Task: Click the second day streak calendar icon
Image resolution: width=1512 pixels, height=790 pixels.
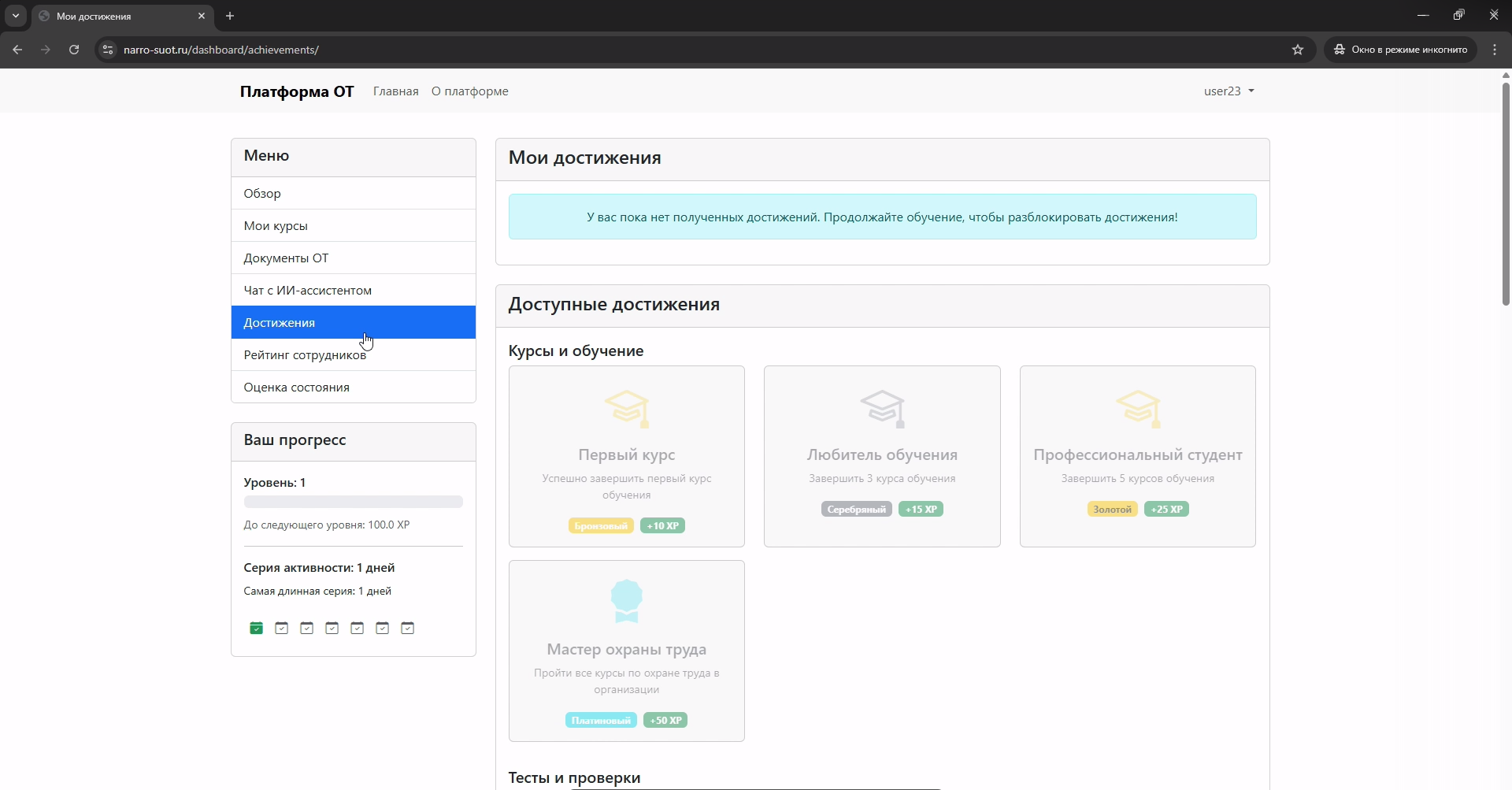Action: pyautogui.click(x=281, y=628)
